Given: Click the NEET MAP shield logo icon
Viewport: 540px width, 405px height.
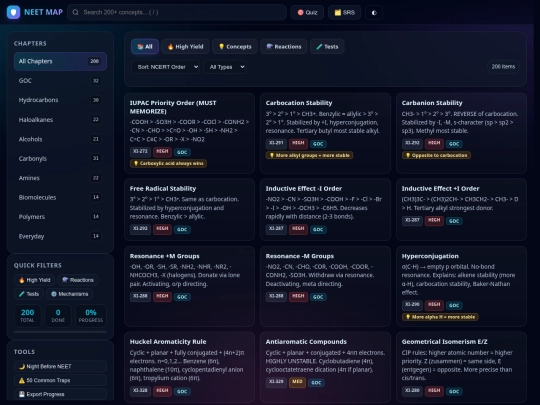Looking at the screenshot, I should coord(13,12).
